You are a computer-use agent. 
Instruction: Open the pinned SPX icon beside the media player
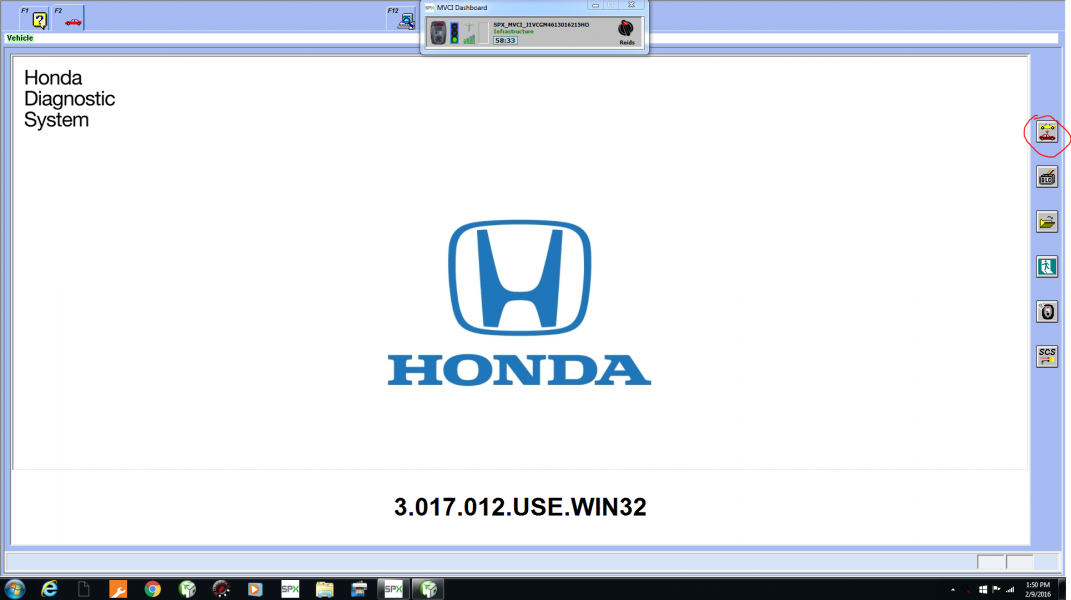[290, 589]
